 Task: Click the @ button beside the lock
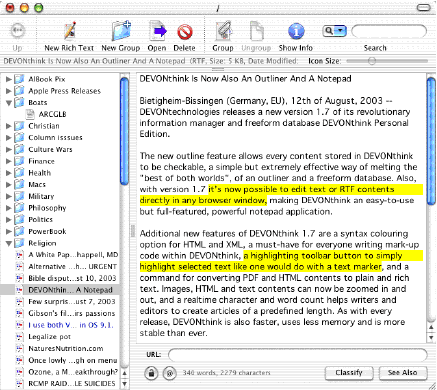click(x=169, y=373)
